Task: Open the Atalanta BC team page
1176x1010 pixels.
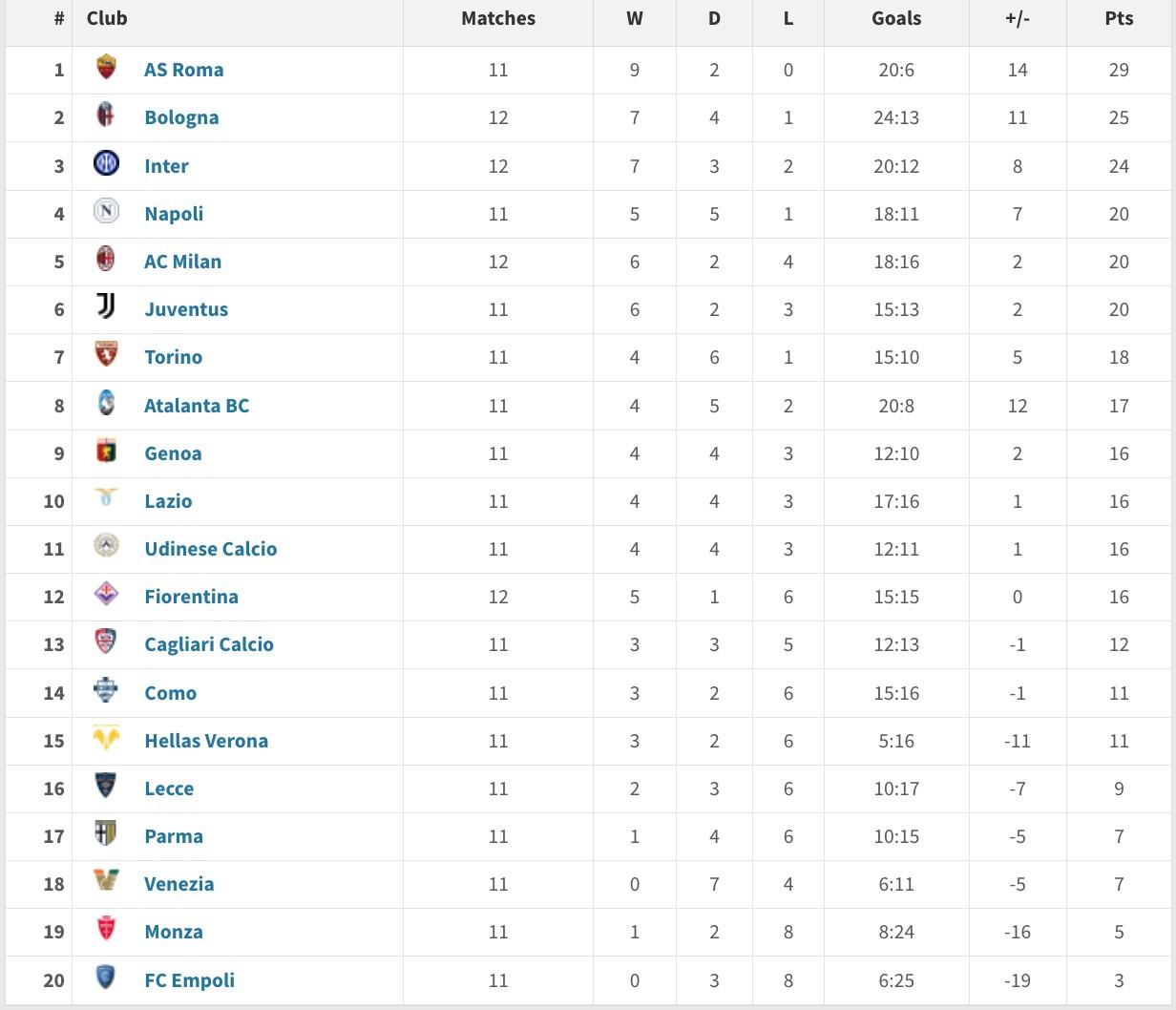Action: pyautogui.click(x=197, y=406)
